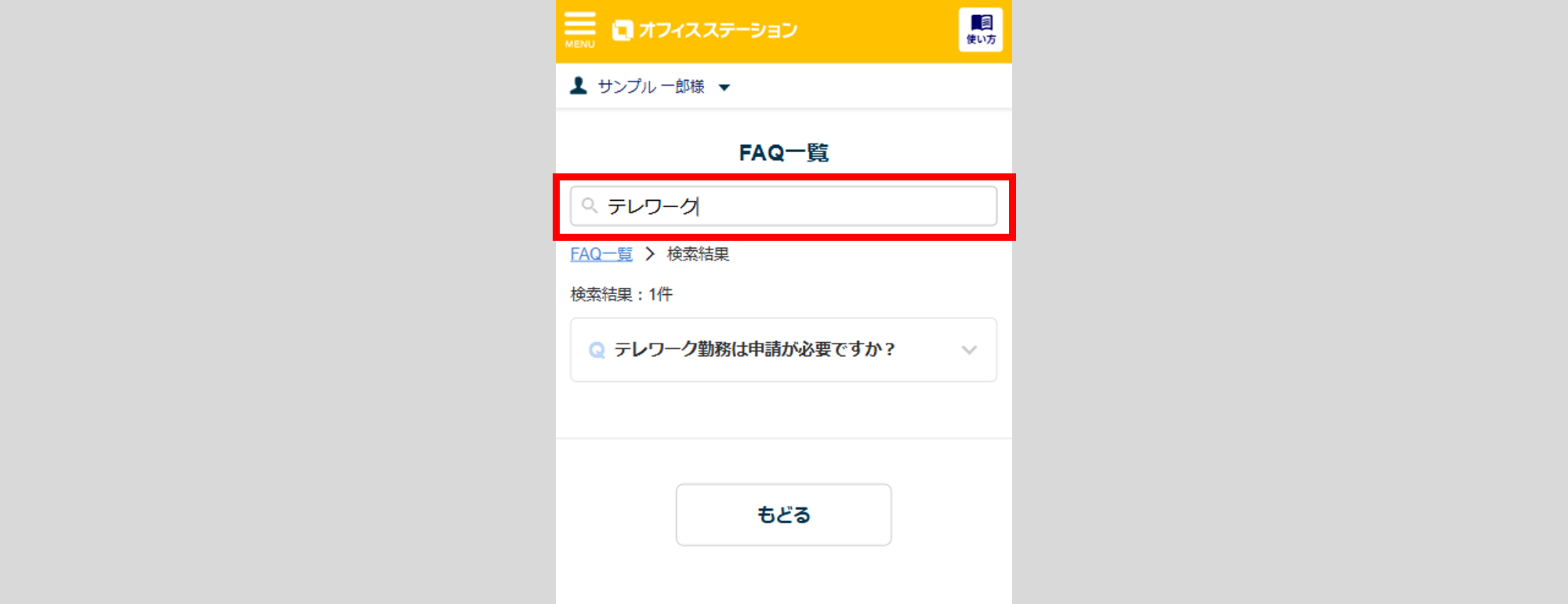Click the 検索結果:1件 result count text
Image resolution: width=1568 pixels, height=604 pixels.
621,294
